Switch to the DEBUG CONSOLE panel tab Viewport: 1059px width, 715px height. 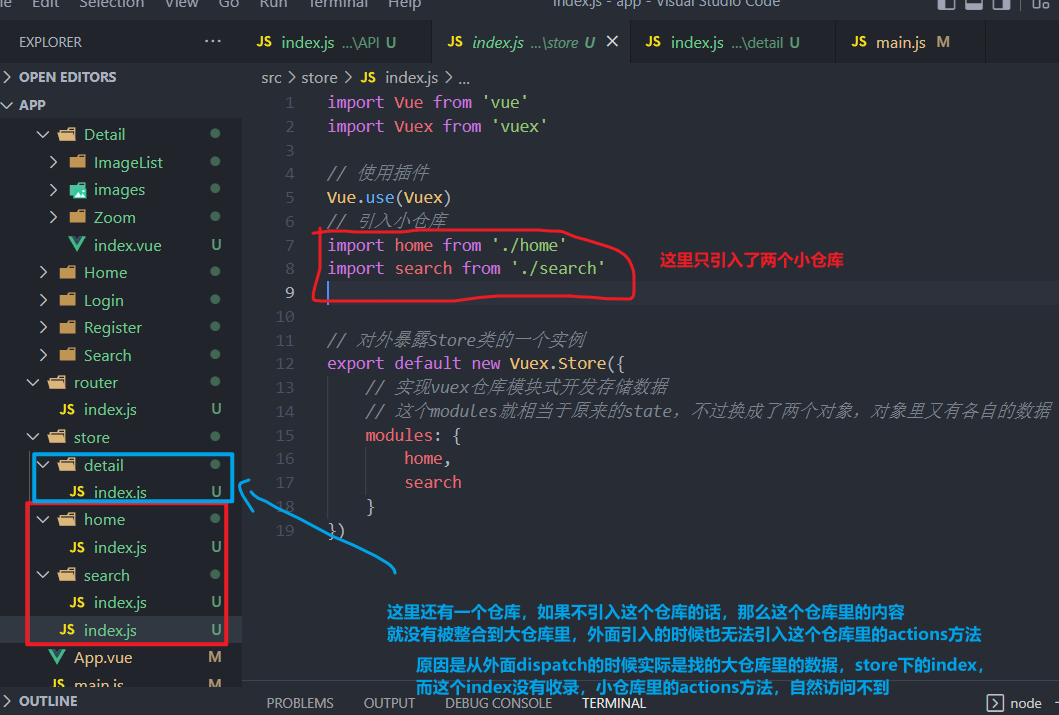pyautogui.click(x=498, y=703)
